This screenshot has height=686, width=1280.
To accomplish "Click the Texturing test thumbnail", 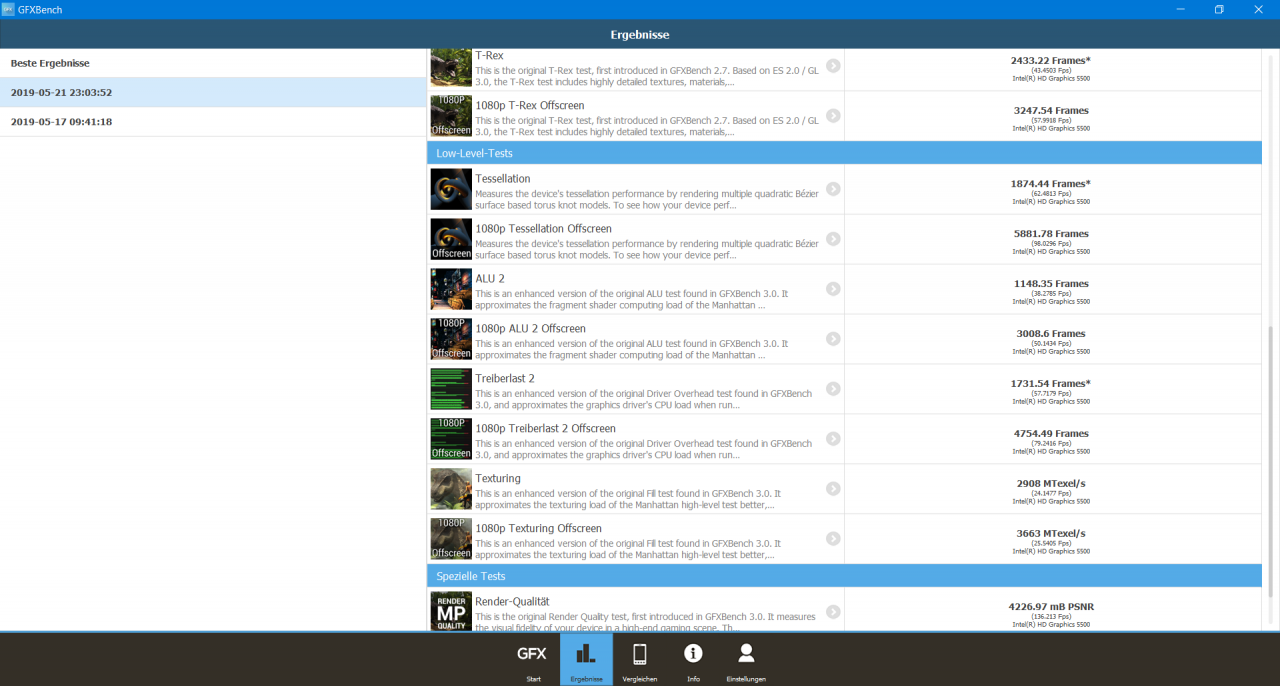I will click(451, 489).
